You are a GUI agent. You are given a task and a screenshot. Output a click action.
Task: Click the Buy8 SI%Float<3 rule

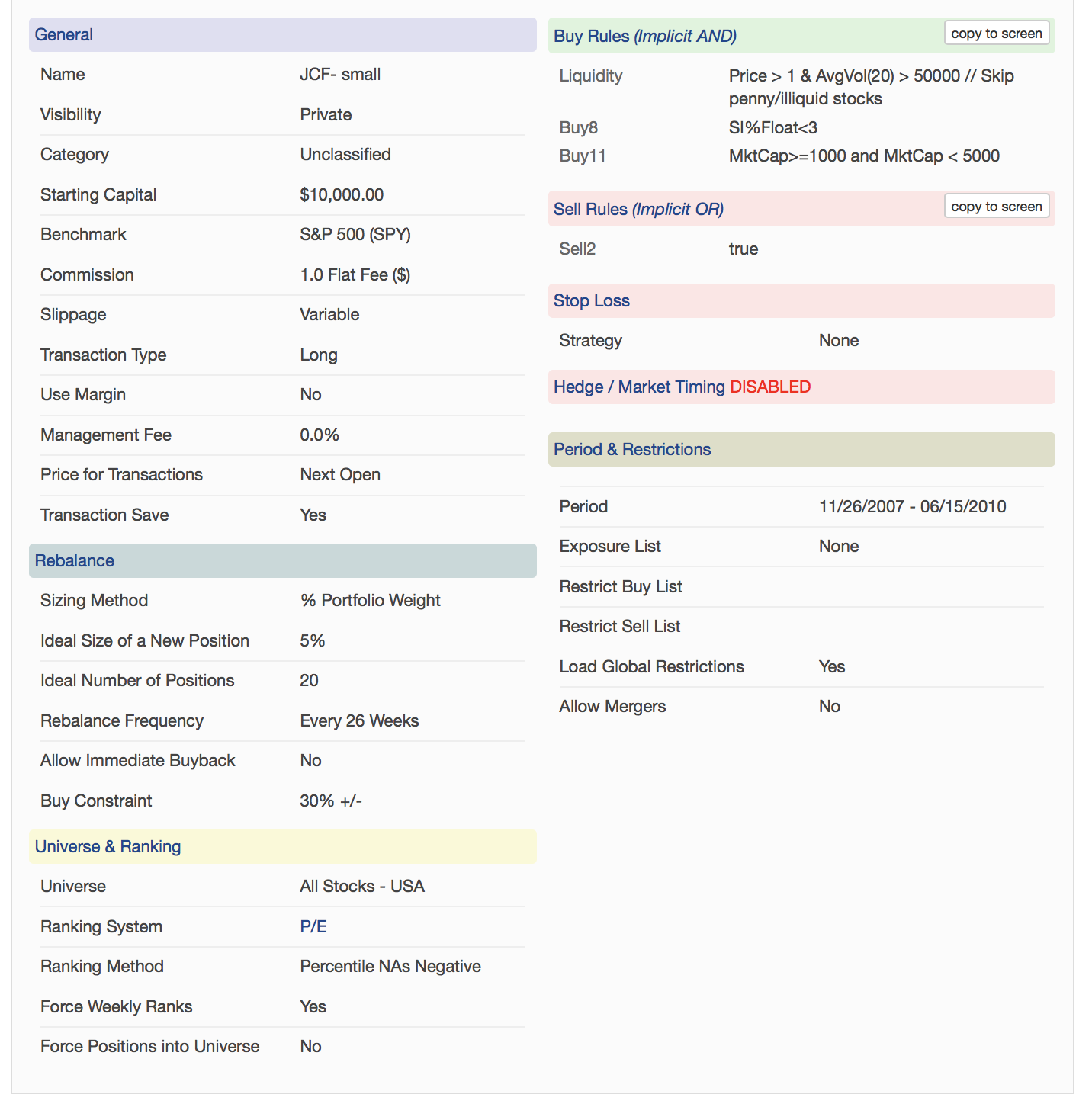tap(772, 128)
